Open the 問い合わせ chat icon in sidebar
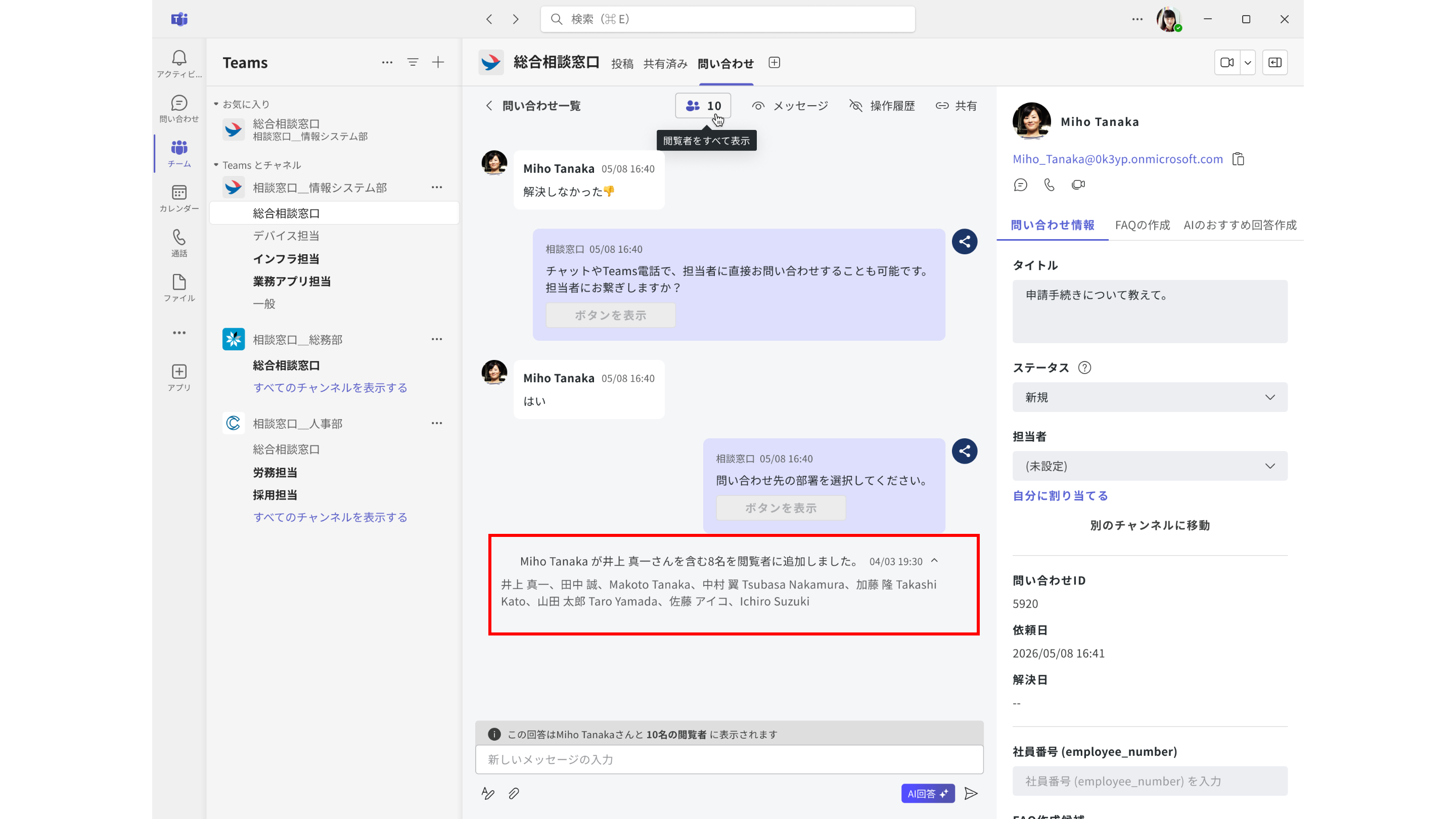 (179, 109)
